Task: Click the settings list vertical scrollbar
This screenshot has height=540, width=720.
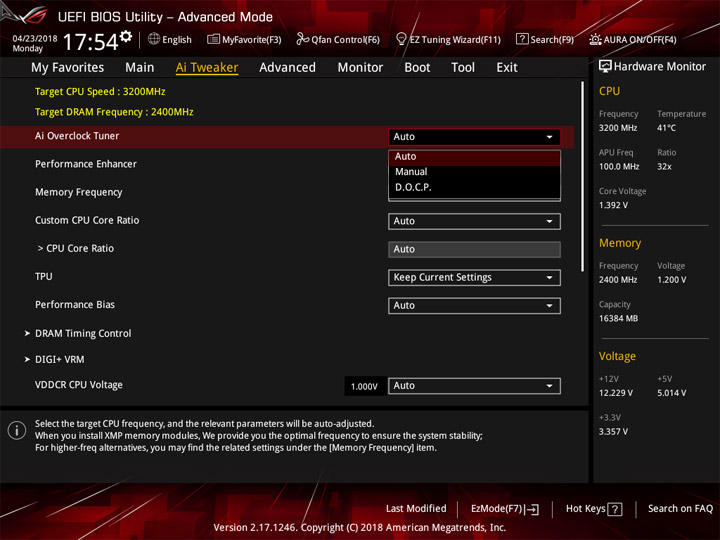Action: [x=583, y=177]
